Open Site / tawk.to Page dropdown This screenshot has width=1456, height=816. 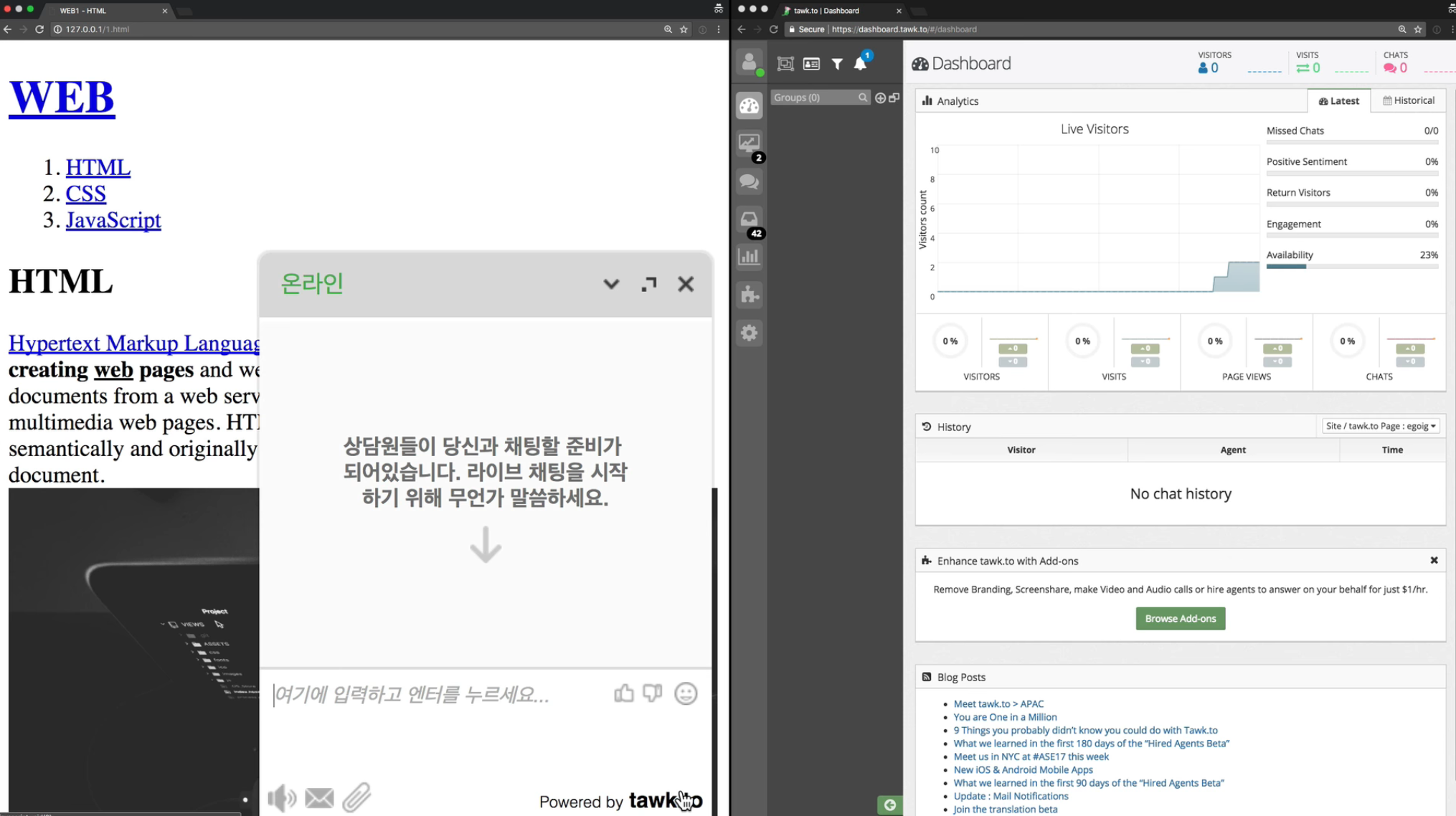pyautogui.click(x=1380, y=426)
